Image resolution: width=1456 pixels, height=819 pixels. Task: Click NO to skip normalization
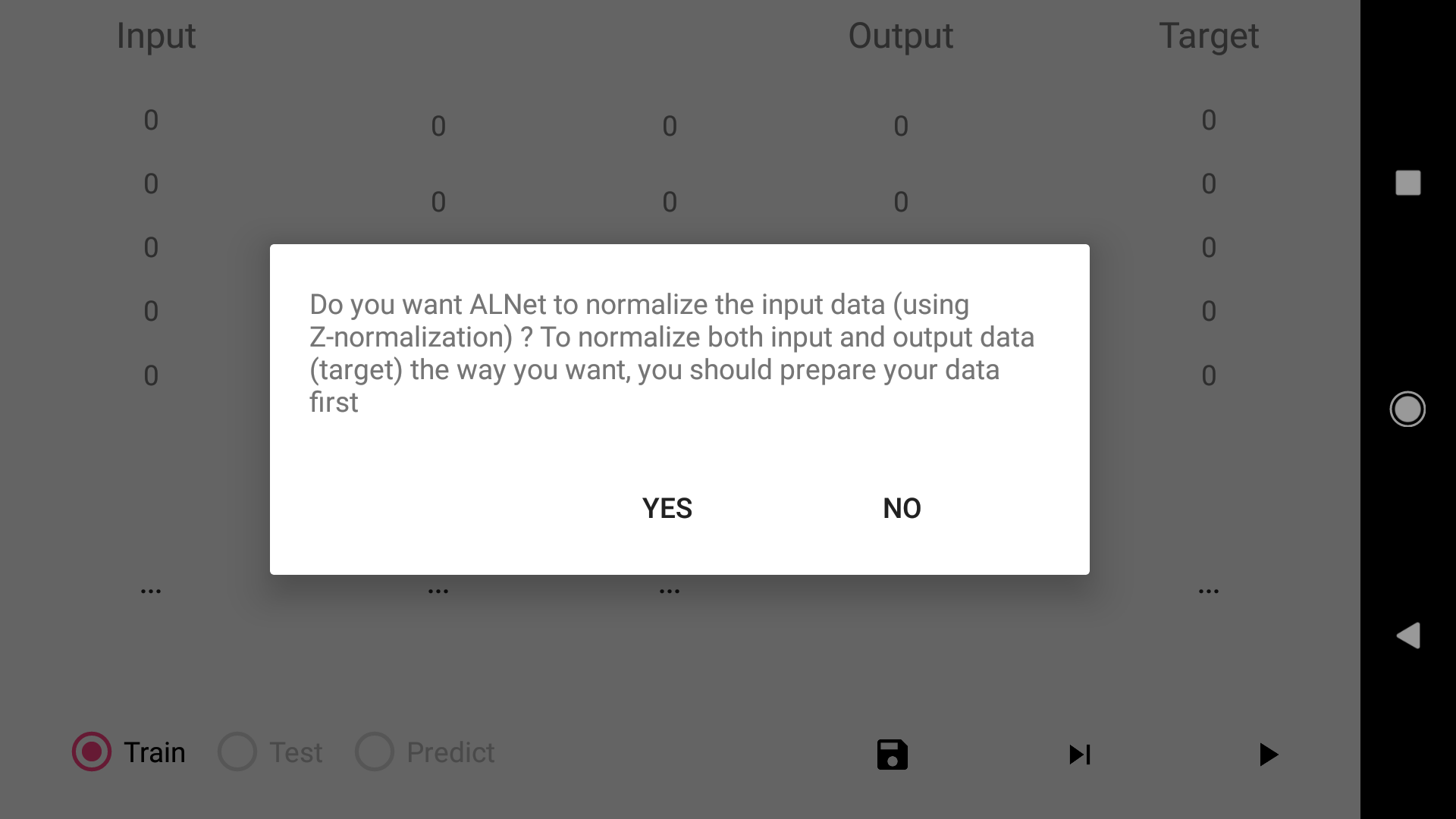coord(902,508)
